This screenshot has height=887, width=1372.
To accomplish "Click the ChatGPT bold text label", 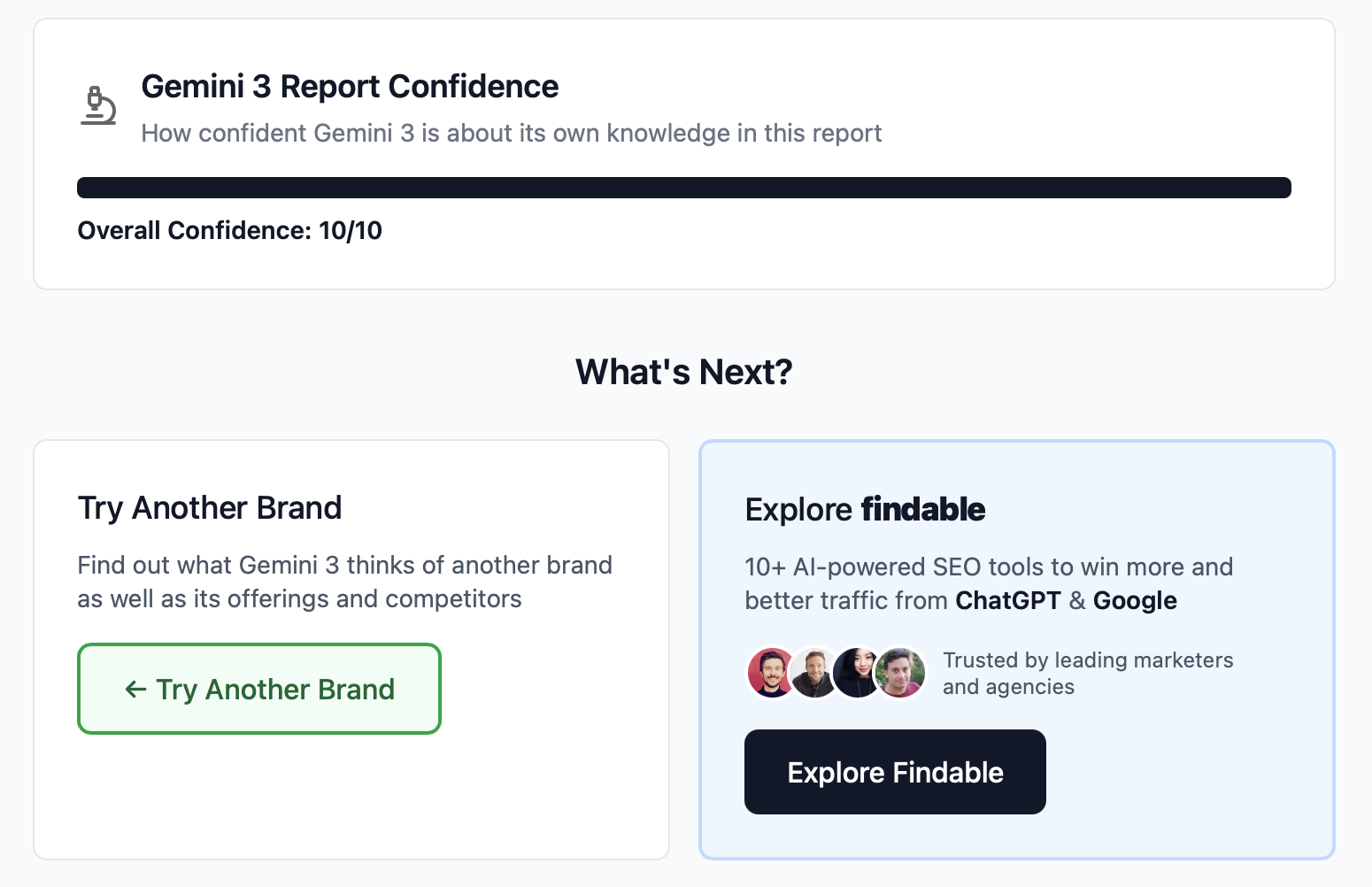I will [1008, 600].
